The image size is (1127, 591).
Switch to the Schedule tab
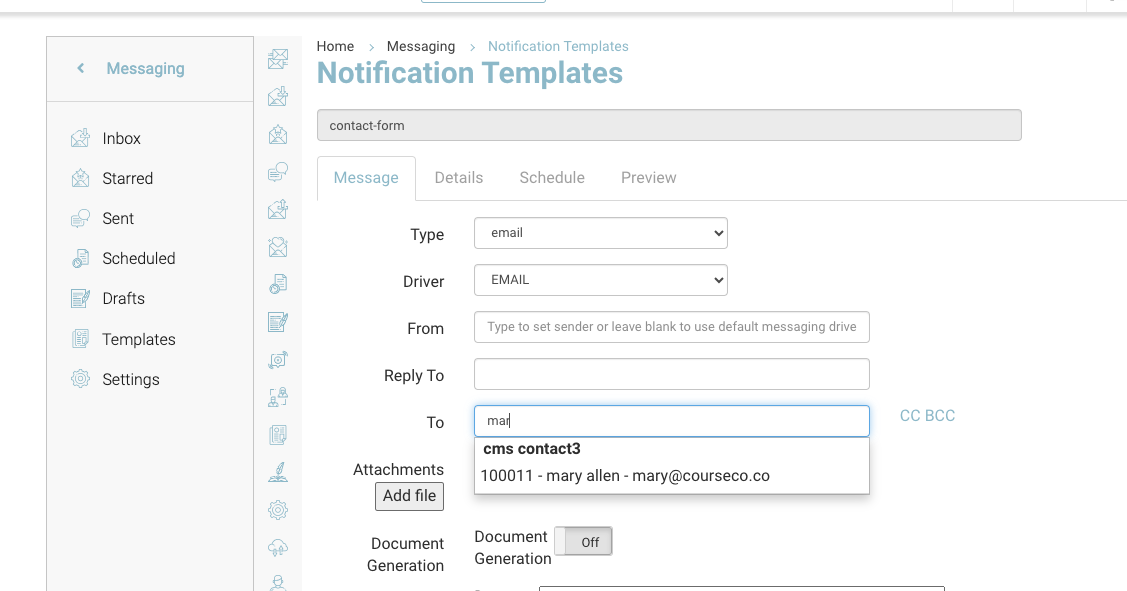pos(552,177)
